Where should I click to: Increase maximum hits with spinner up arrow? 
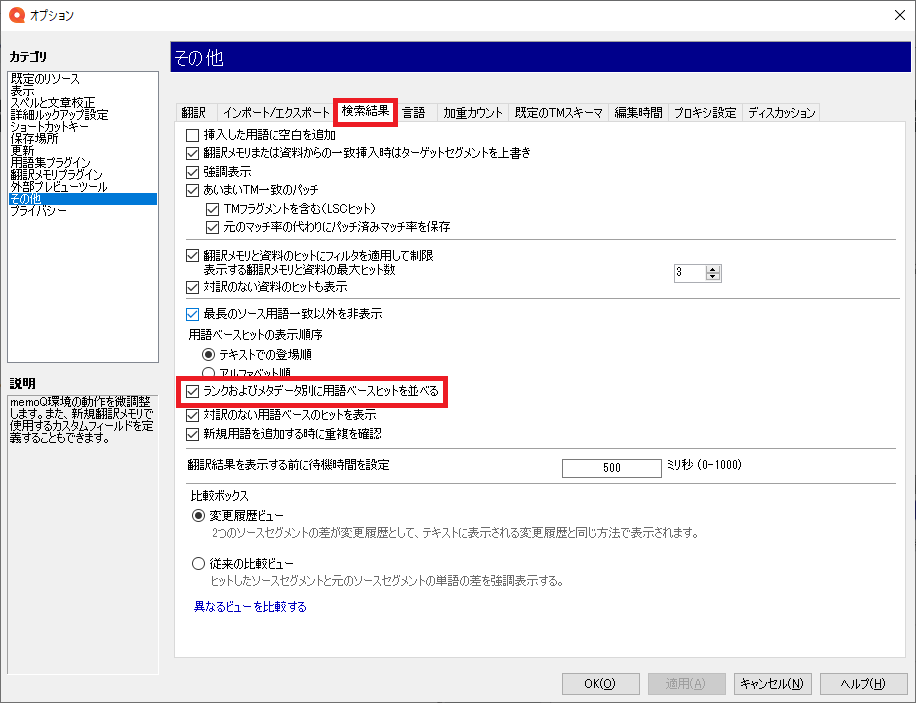click(x=713, y=268)
